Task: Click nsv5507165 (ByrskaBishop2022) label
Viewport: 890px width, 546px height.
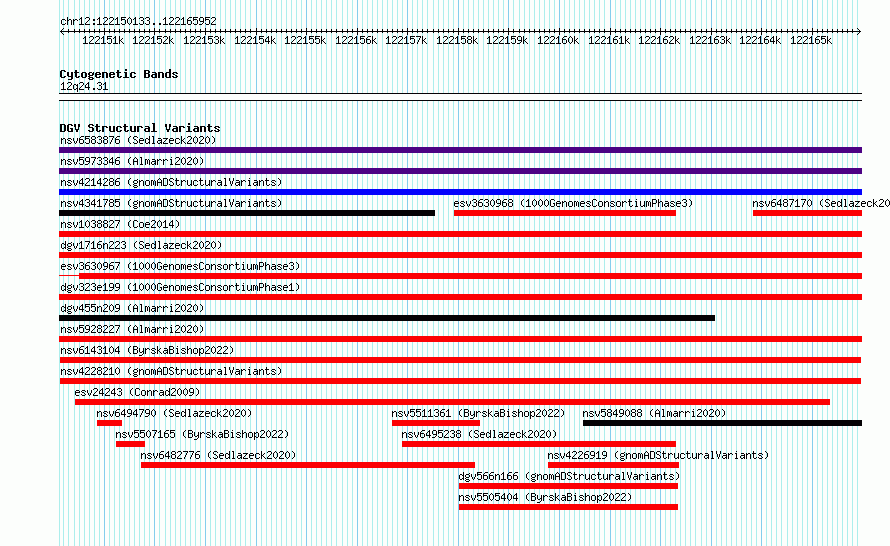Action: [x=202, y=434]
